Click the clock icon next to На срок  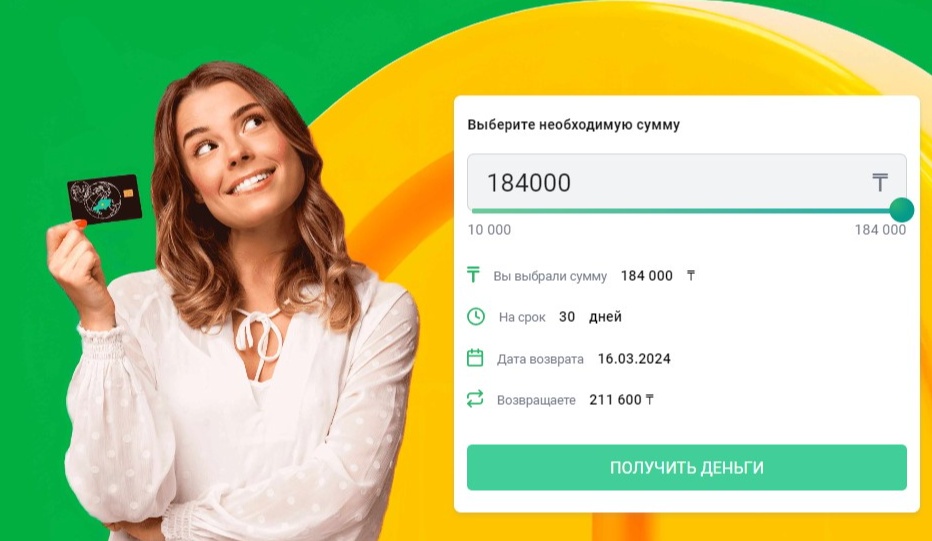tap(476, 316)
